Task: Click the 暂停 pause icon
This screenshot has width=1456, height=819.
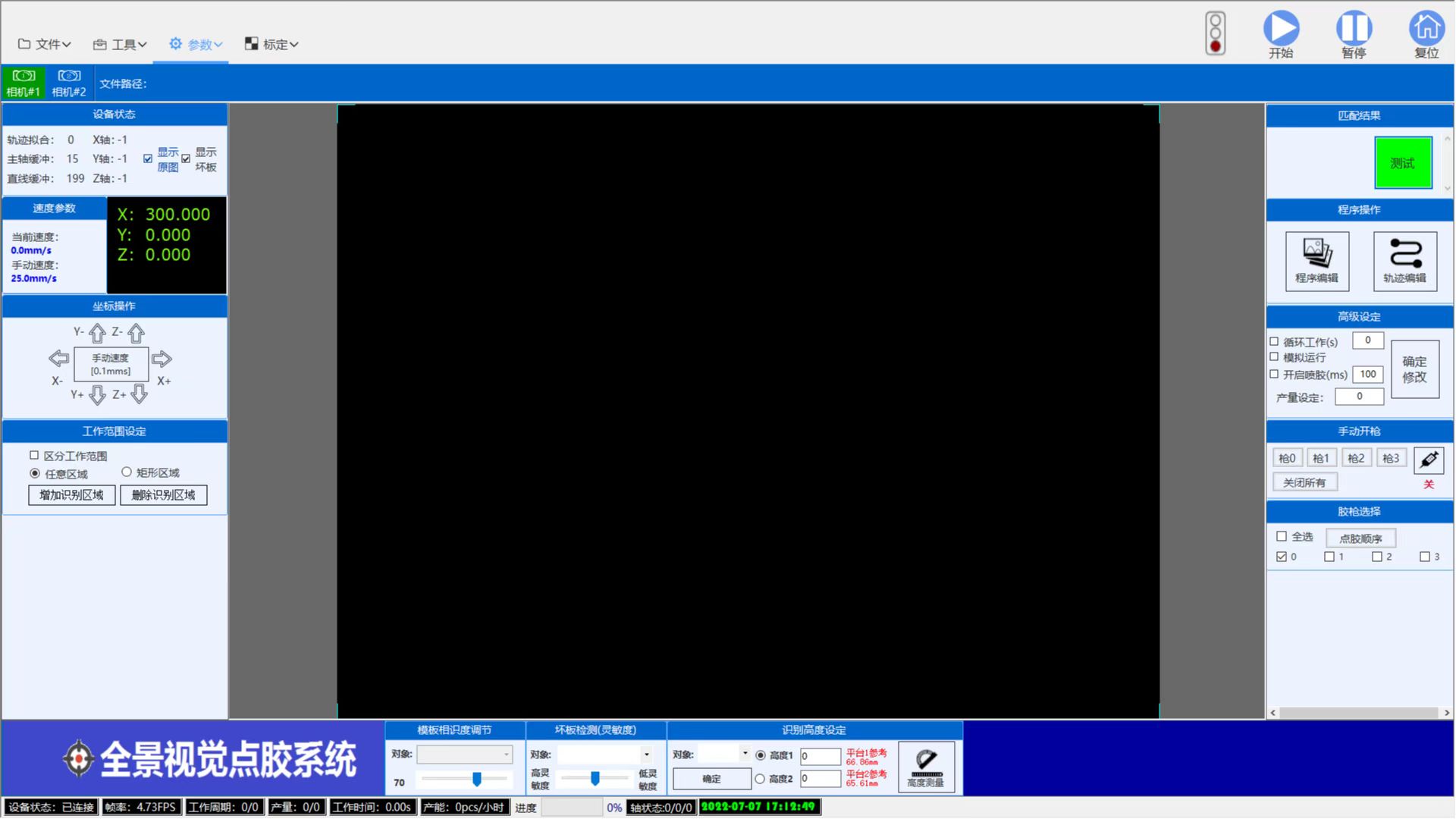Action: coord(1354,29)
